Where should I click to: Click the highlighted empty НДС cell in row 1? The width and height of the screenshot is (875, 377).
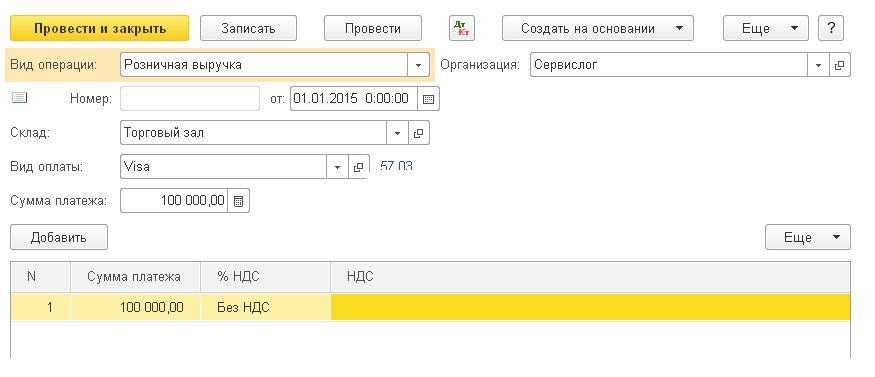(x=590, y=307)
